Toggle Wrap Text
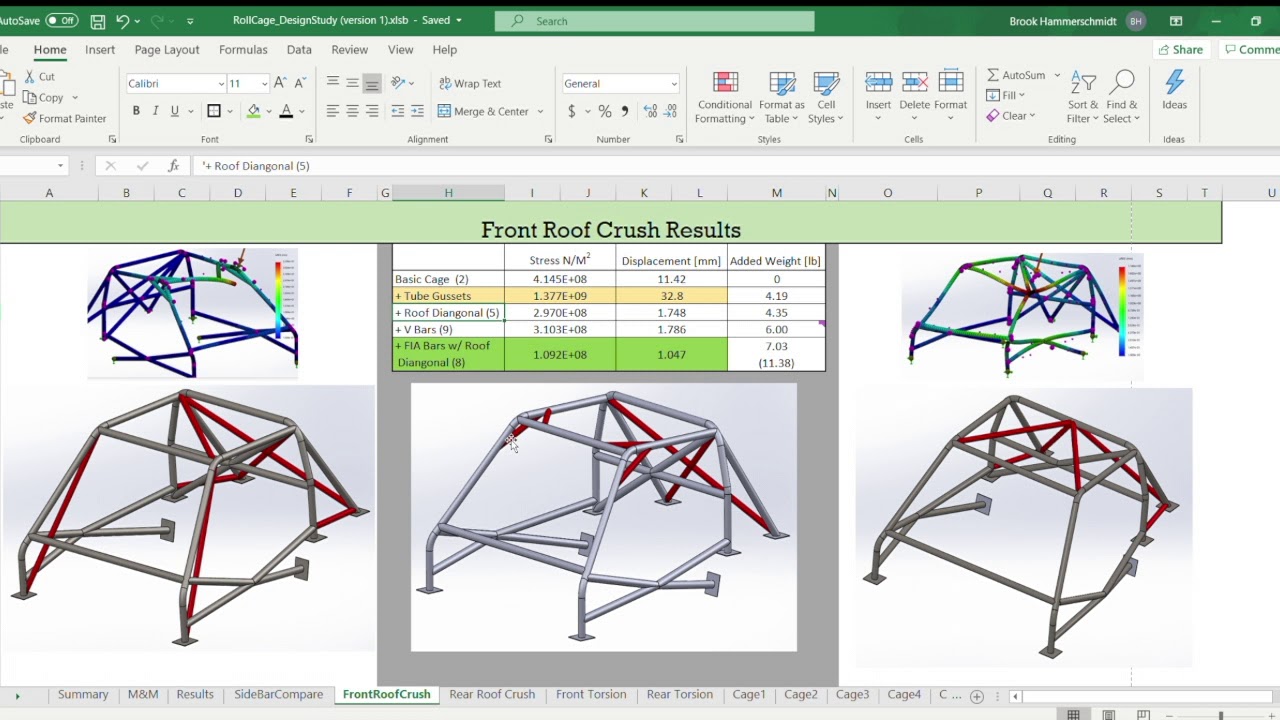Screen dimensions: 1280x720 (470, 83)
